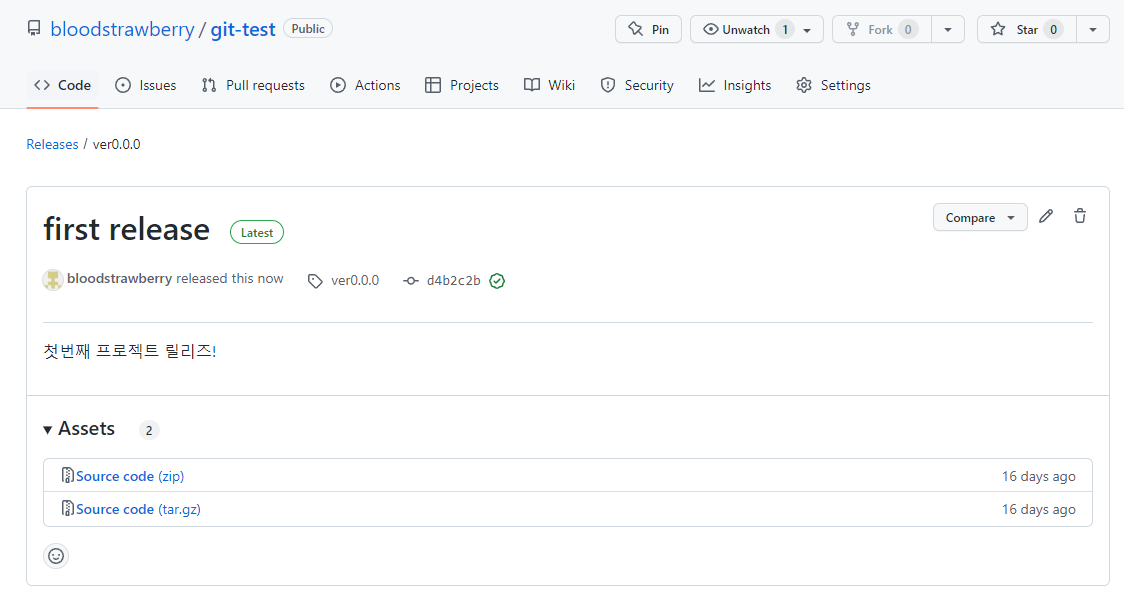This screenshot has height=594, width=1124.
Task: Click the archive icon for Source code (tar.gz)
Action: pyautogui.click(x=67, y=508)
